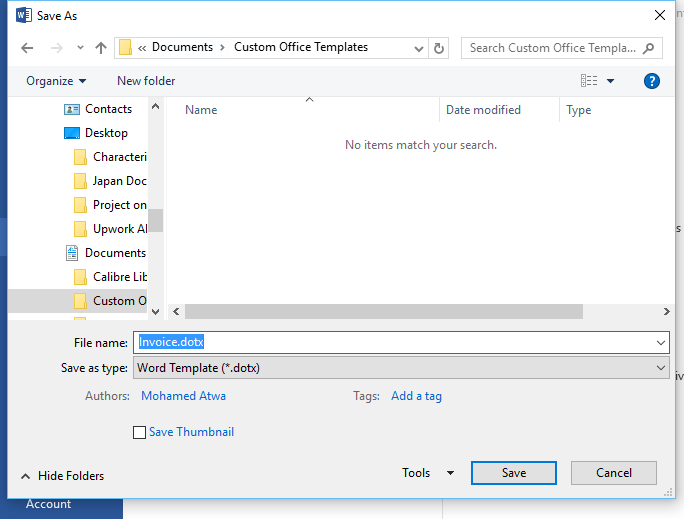Viewport: 684px width, 519px height.
Task: Open Help with the question mark icon
Action: pos(652,81)
